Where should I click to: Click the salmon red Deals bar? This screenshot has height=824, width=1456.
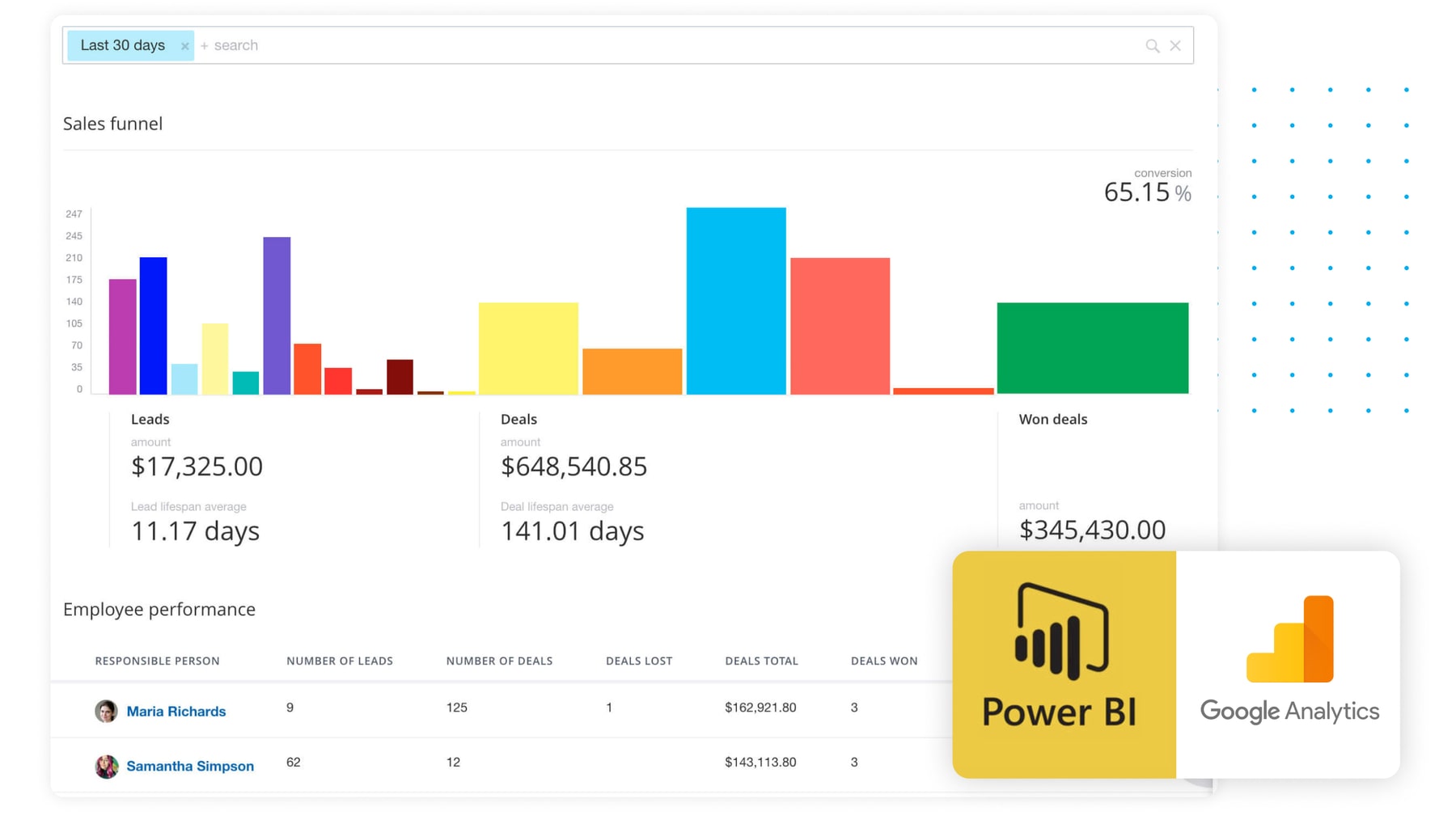(x=840, y=326)
